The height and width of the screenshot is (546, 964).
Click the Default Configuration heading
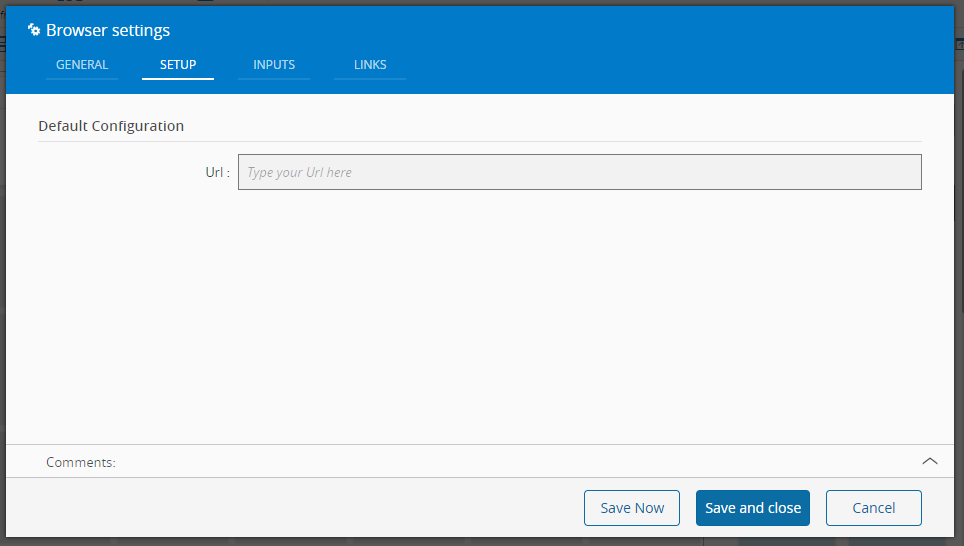tap(111, 126)
